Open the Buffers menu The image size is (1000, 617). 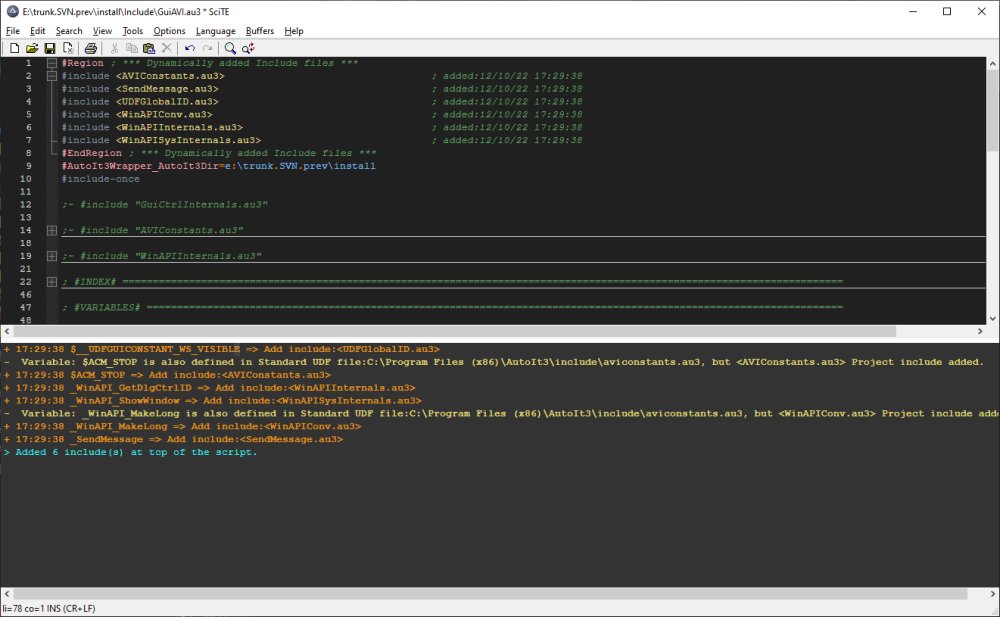(x=260, y=31)
